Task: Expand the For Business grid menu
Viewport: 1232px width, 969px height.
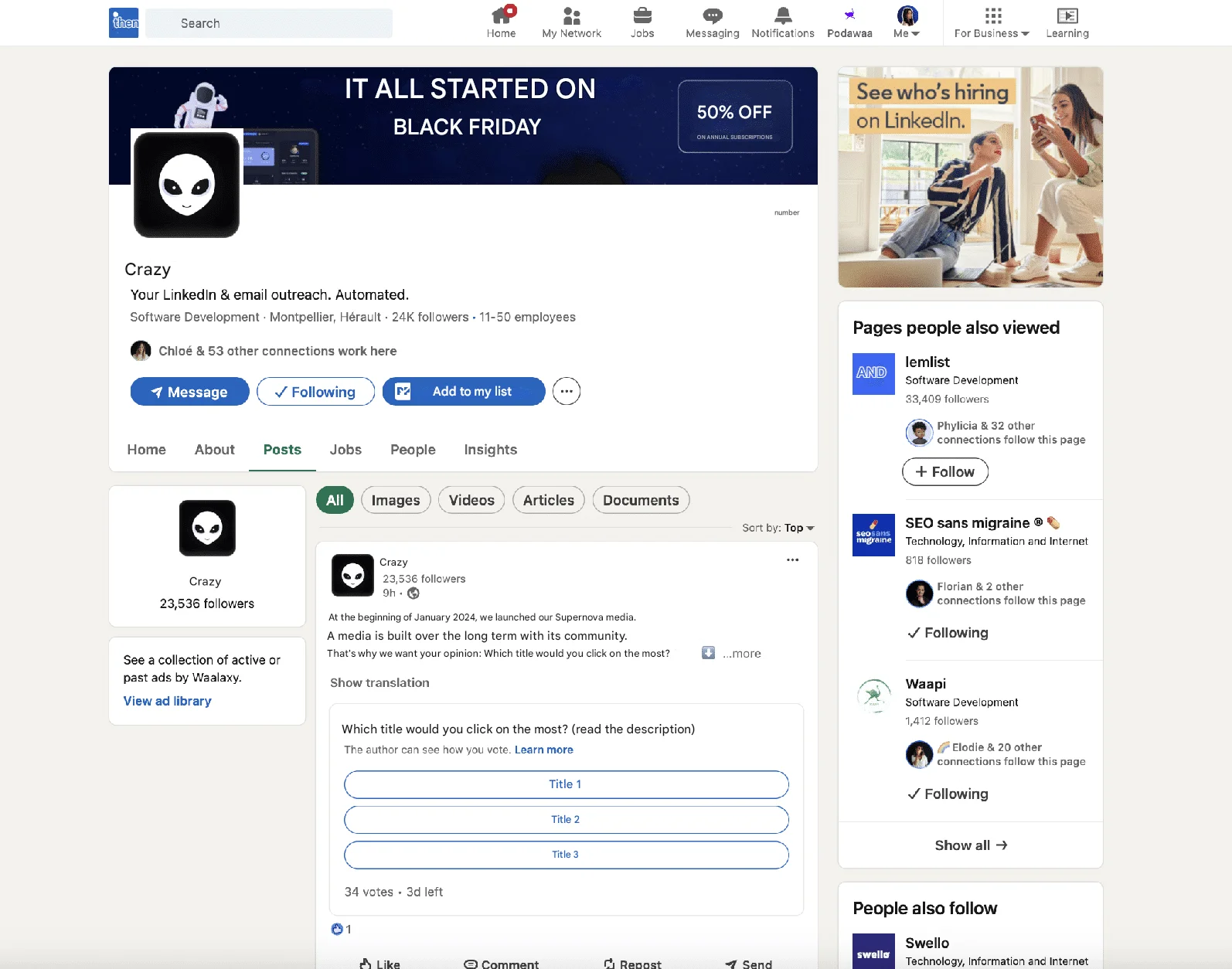Action: (992, 22)
